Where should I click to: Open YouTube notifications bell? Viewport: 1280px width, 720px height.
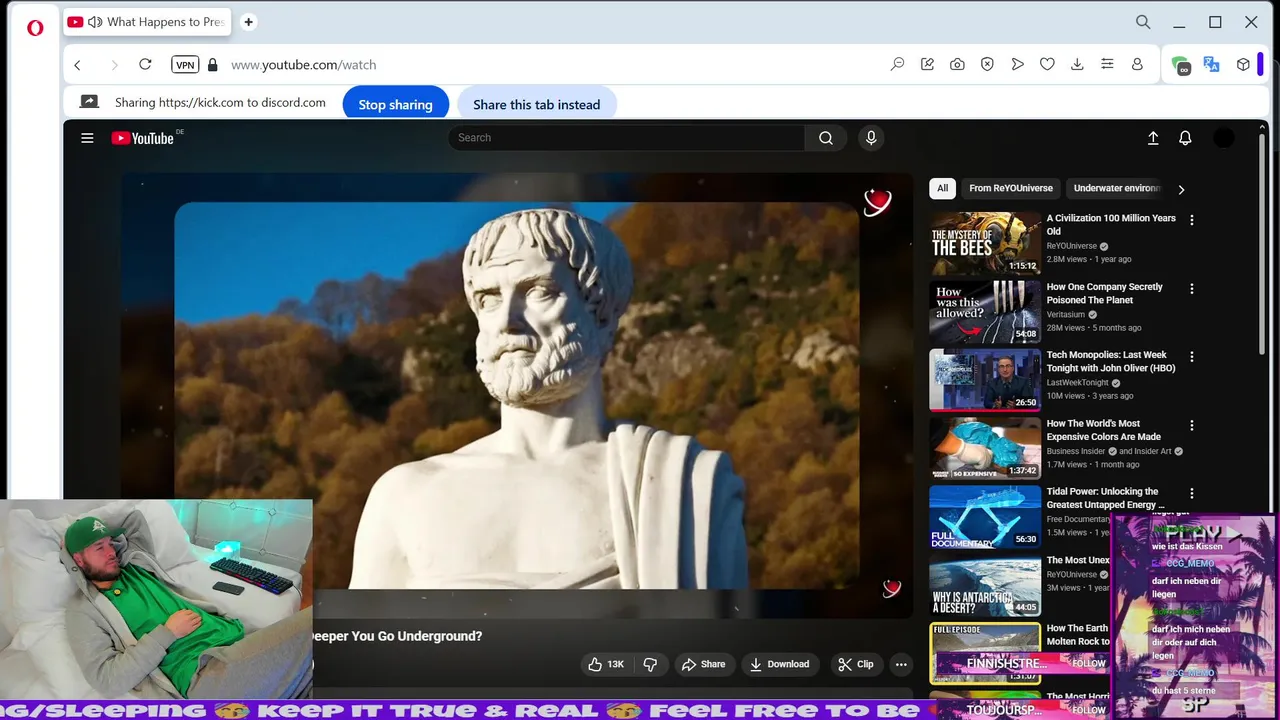click(1185, 138)
